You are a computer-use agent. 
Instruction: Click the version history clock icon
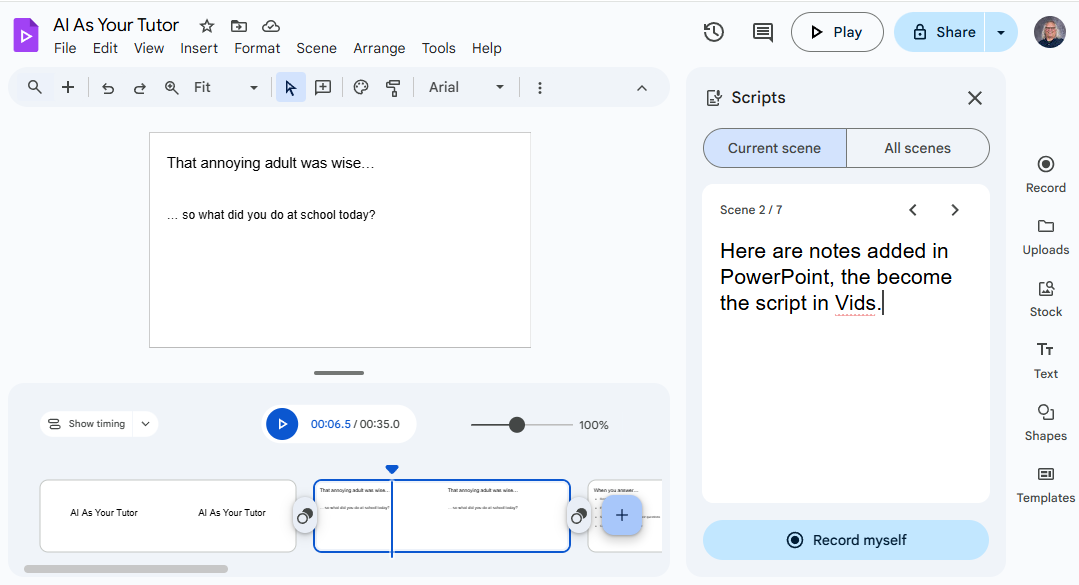713,32
